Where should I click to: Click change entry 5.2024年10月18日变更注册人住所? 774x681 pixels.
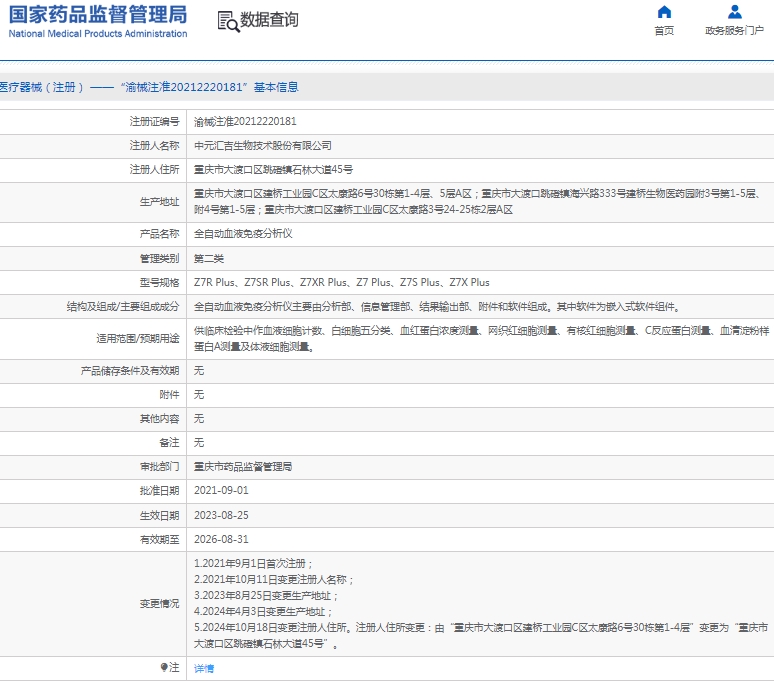pos(481,636)
